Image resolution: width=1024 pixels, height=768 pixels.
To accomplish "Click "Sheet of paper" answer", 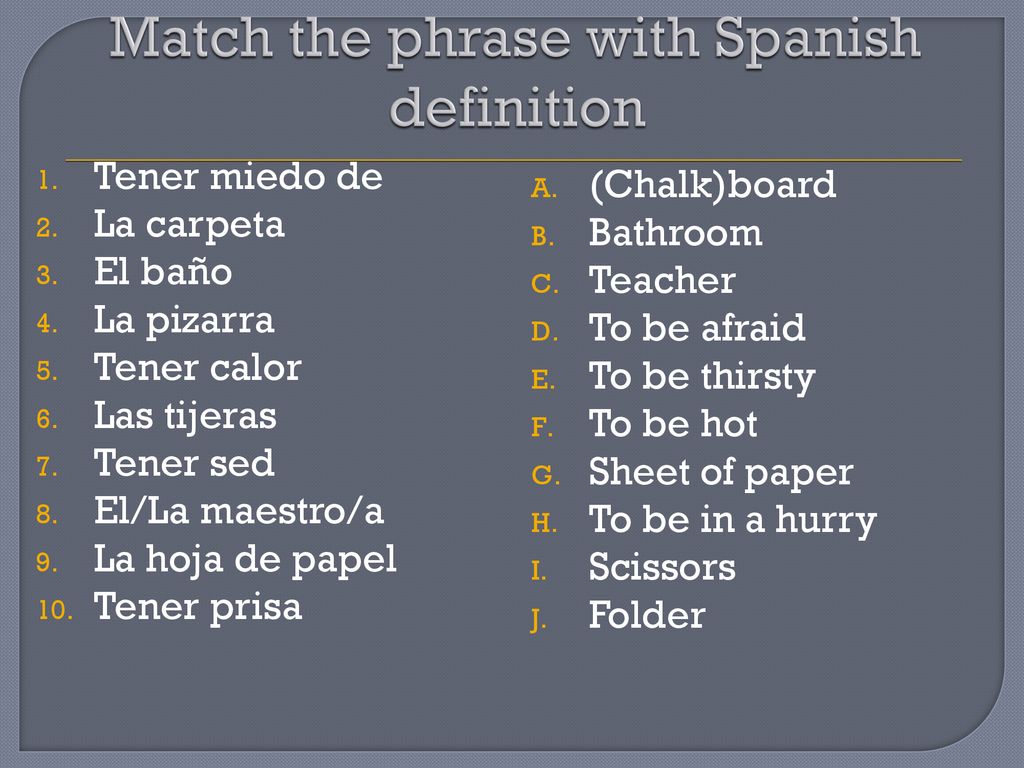I will (x=721, y=473).
